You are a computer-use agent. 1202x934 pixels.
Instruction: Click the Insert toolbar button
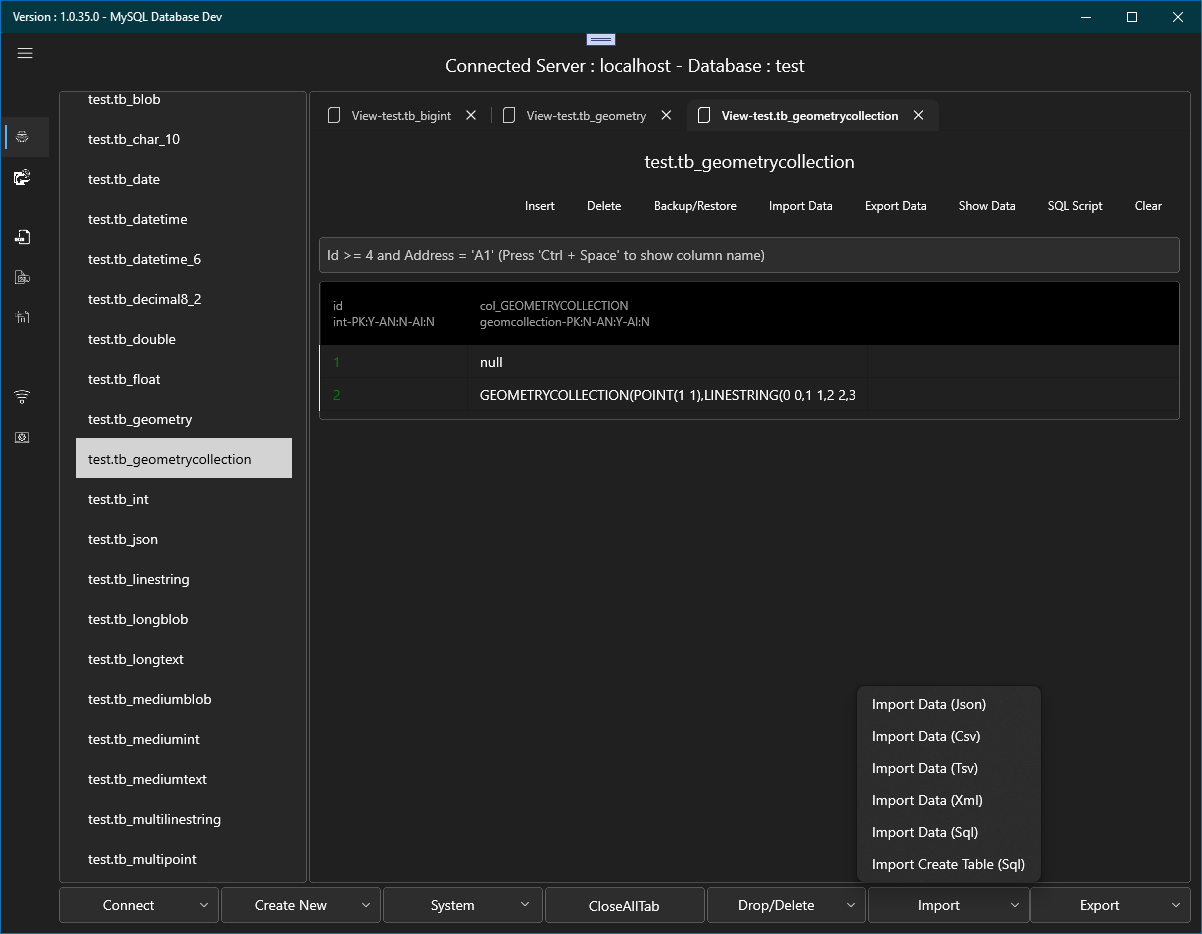click(540, 206)
